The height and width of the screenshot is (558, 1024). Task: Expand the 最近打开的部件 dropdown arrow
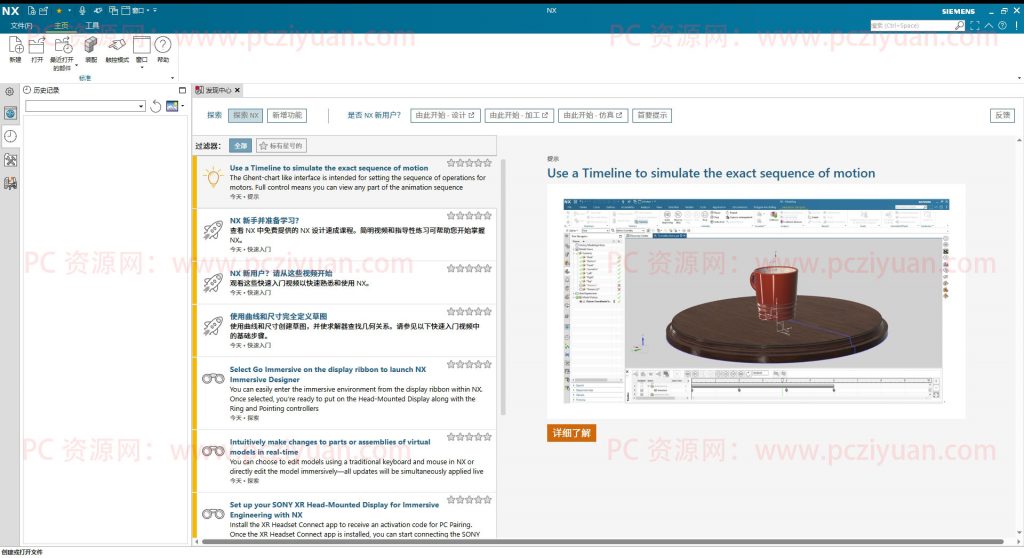(x=76, y=66)
